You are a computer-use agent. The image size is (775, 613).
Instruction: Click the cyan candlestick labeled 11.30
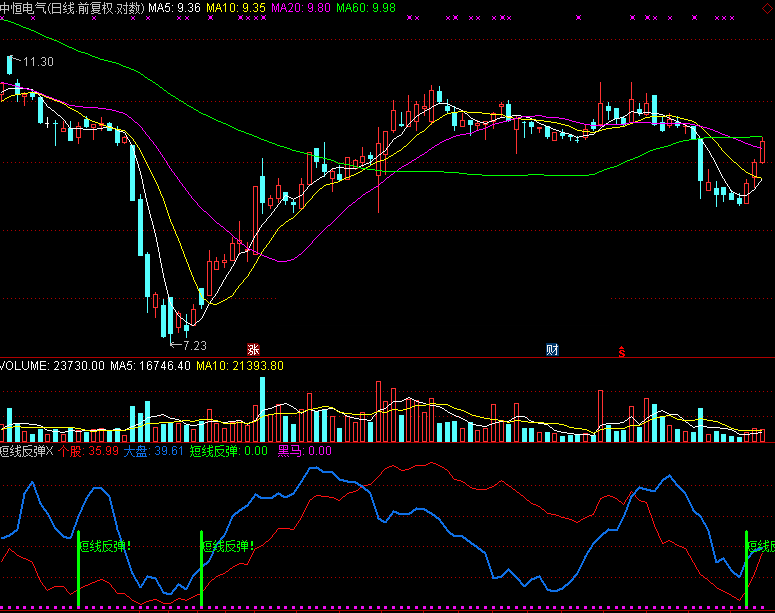tap(9, 65)
